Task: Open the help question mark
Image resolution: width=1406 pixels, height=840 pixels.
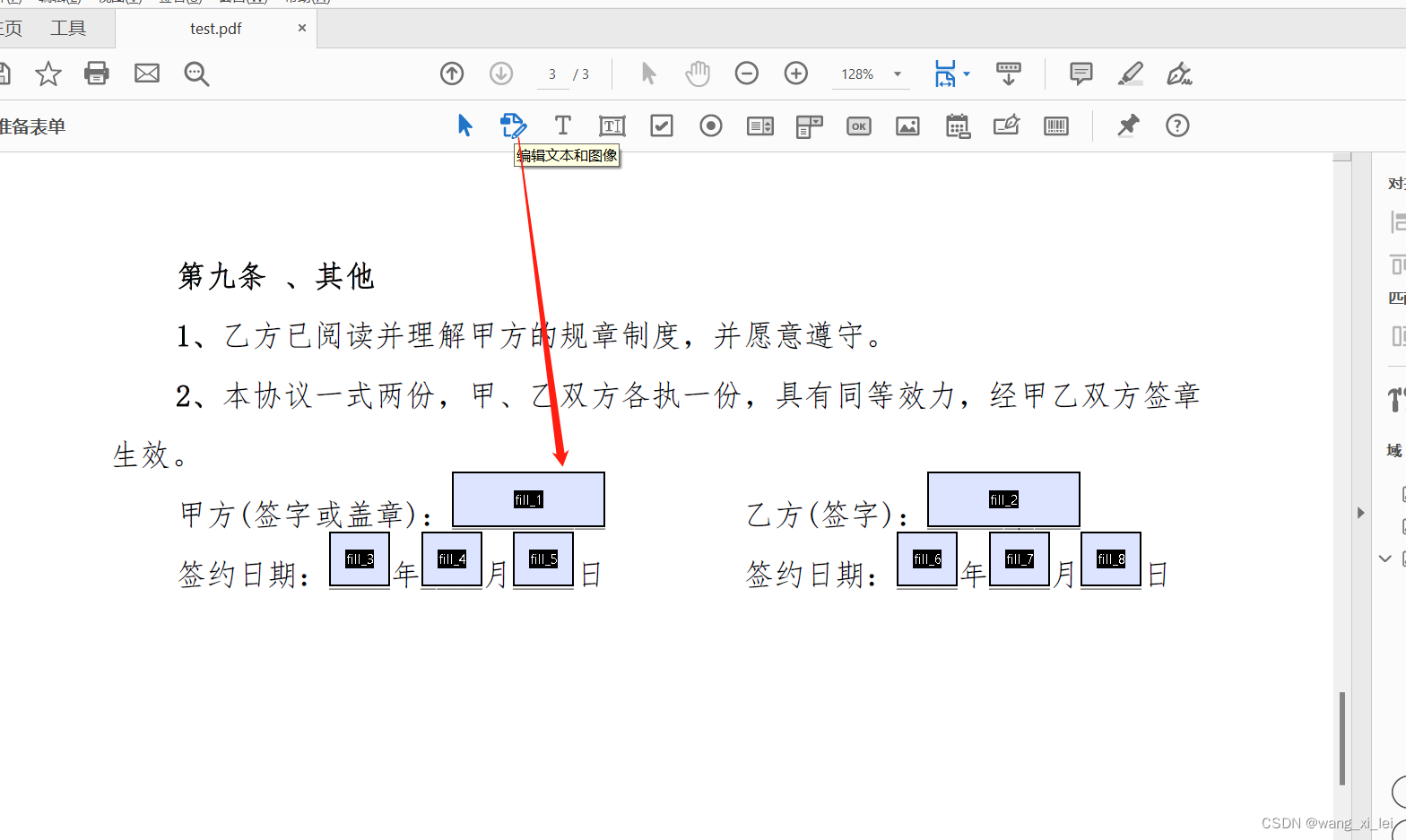Action: click(1177, 126)
